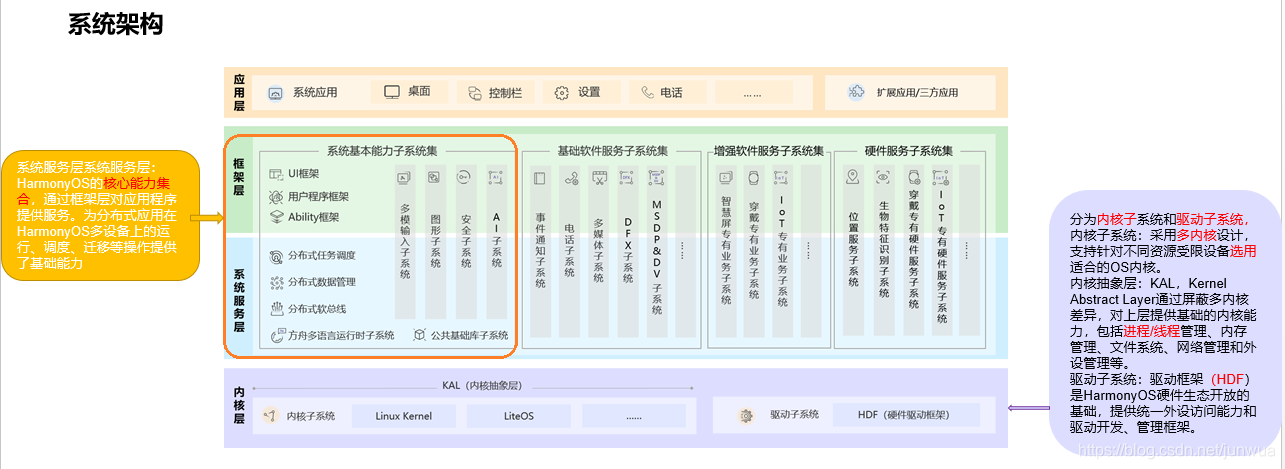This screenshot has height=469, width=1285.
Task: Click the 分布式任务调度 icon
Action: [x=277, y=257]
